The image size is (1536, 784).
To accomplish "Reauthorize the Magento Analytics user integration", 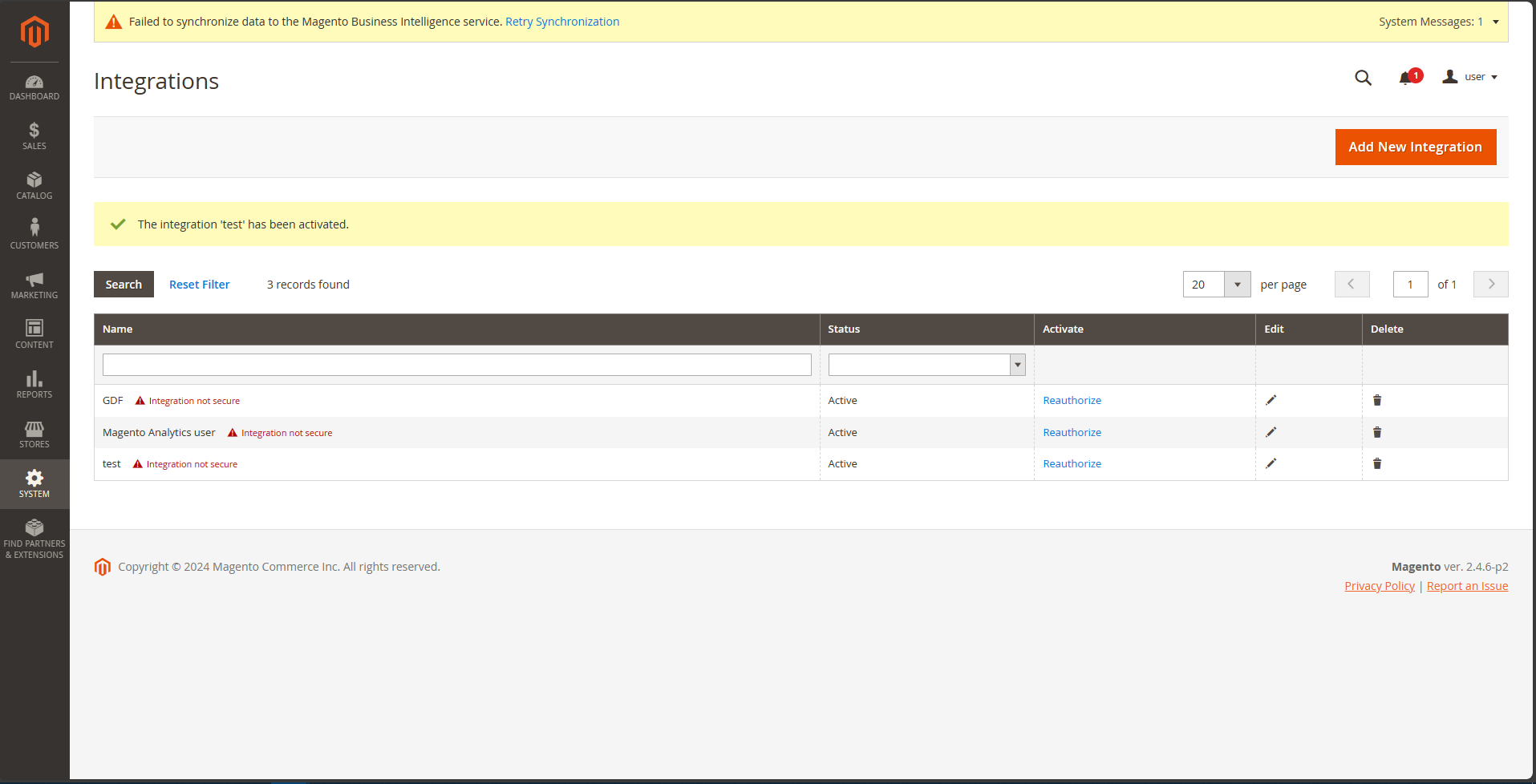I will coord(1072,433).
